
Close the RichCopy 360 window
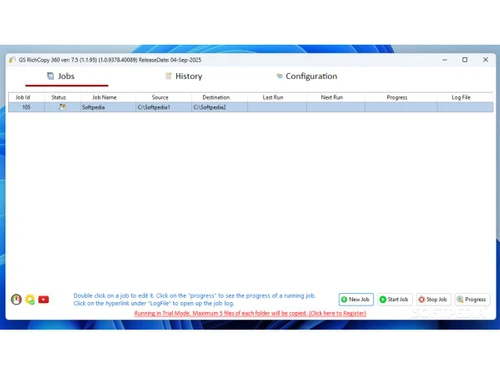pyautogui.click(x=485, y=60)
